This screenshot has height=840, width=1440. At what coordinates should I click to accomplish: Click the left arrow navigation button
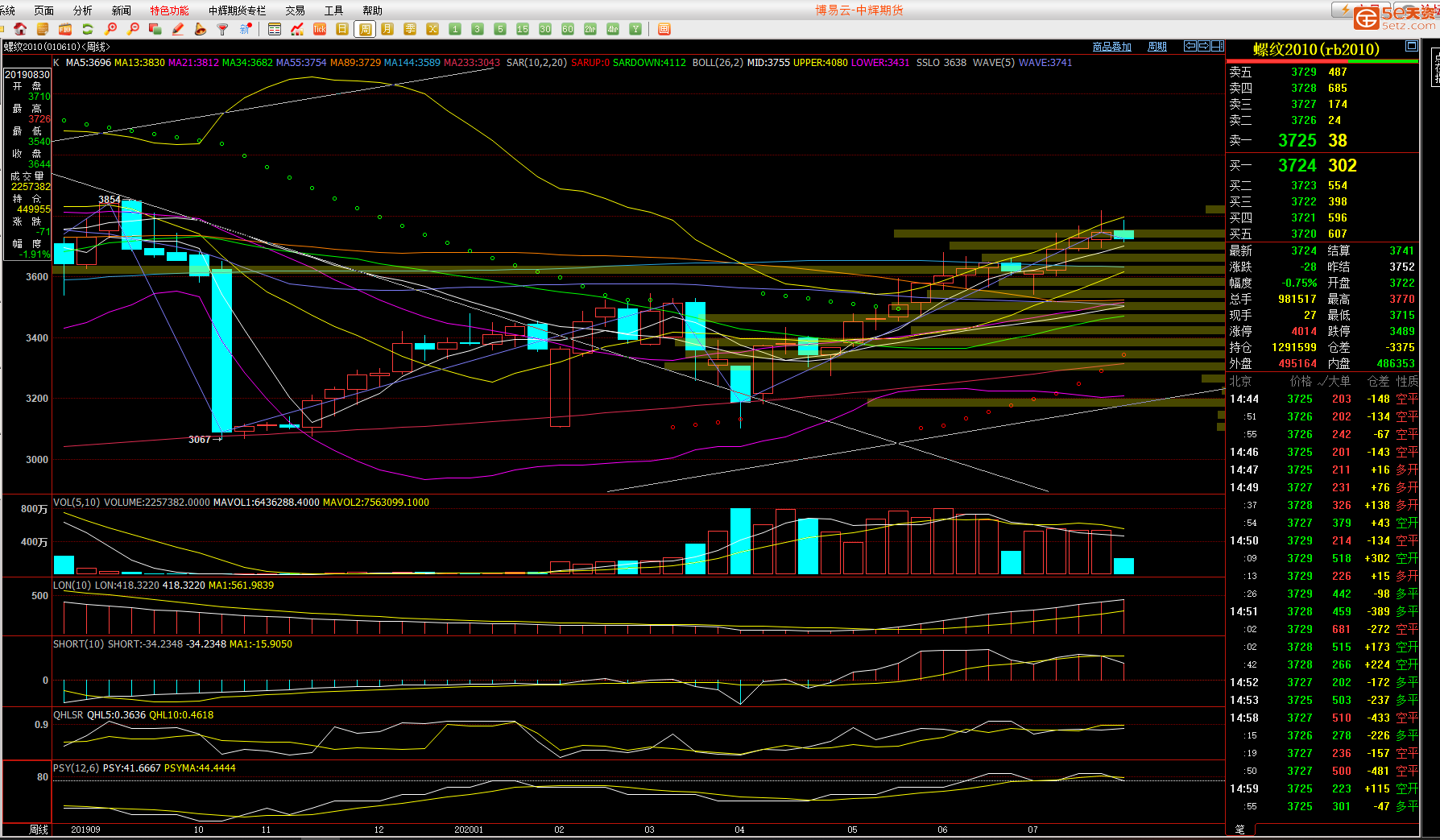(x=1190, y=46)
